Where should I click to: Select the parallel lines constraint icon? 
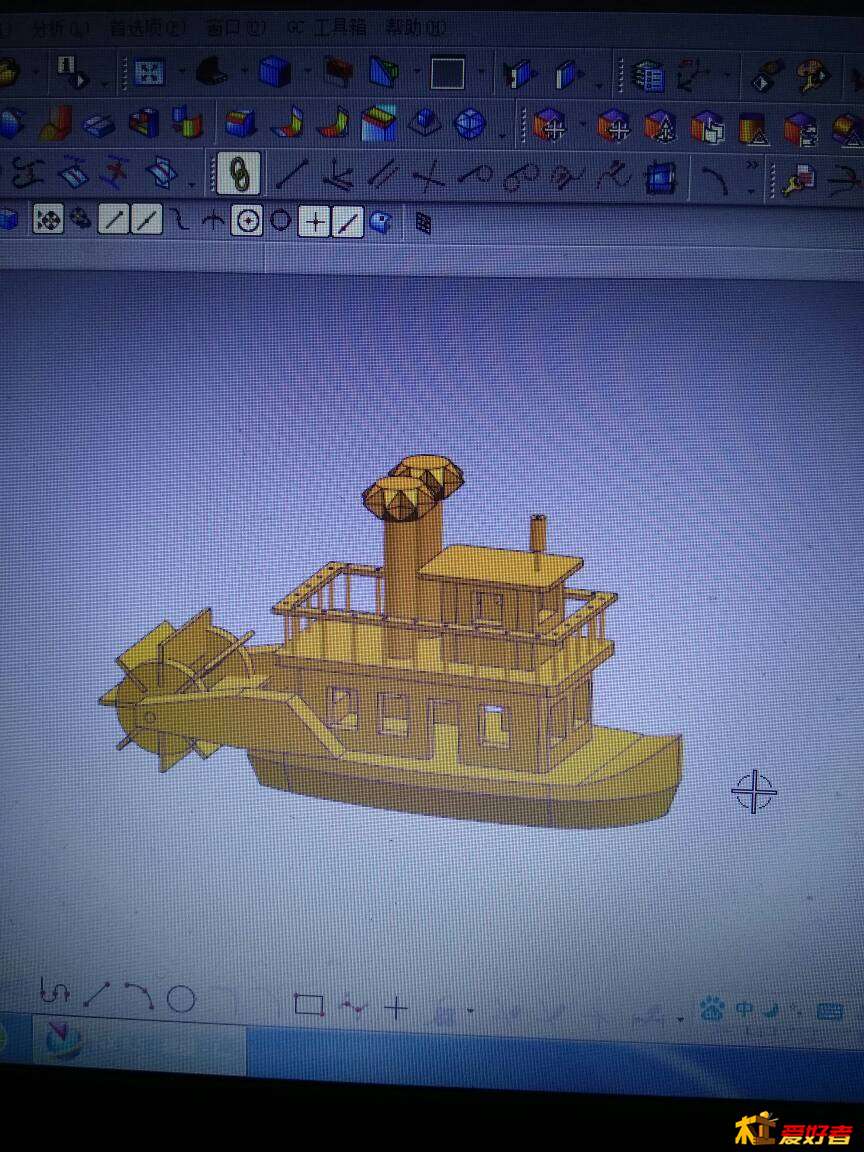click(383, 175)
